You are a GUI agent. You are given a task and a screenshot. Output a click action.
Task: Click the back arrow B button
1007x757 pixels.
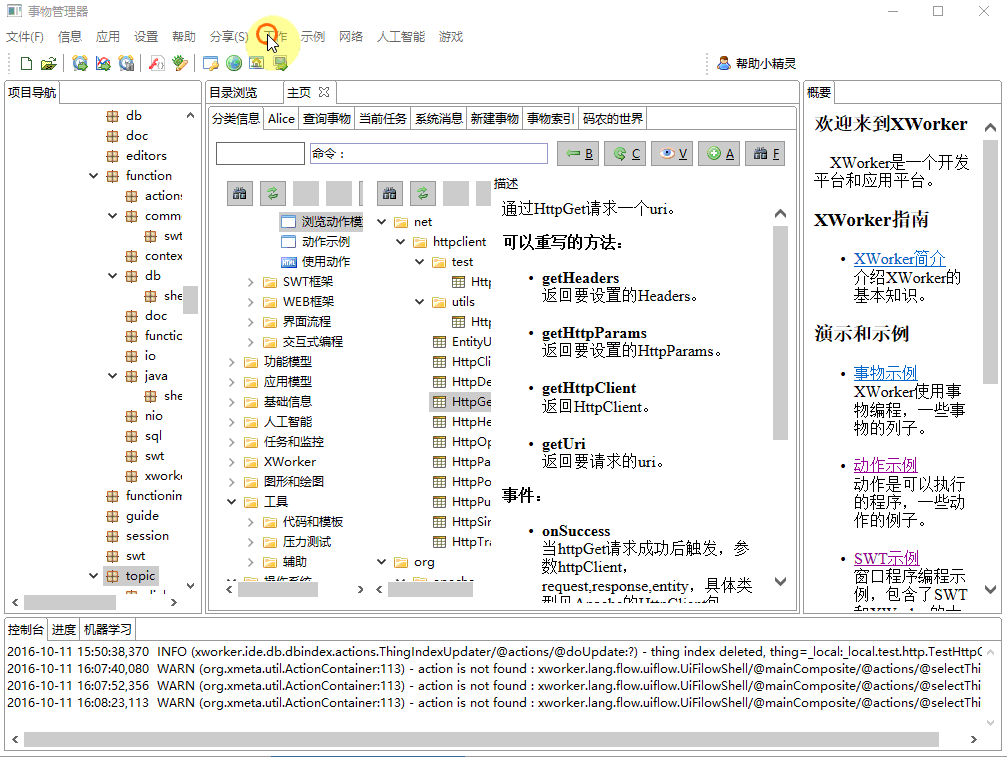(579, 153)
